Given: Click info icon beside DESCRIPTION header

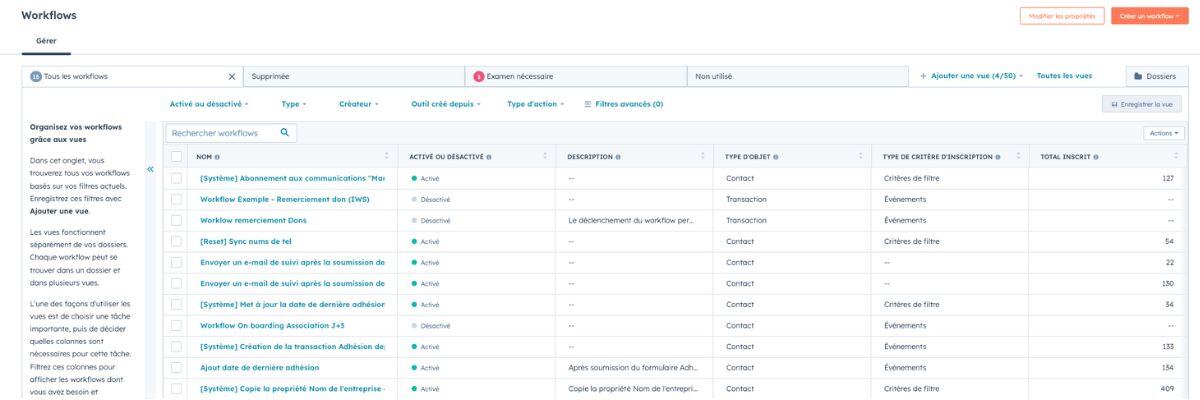Looking at the screenshot, I should (x=618, y=157).
